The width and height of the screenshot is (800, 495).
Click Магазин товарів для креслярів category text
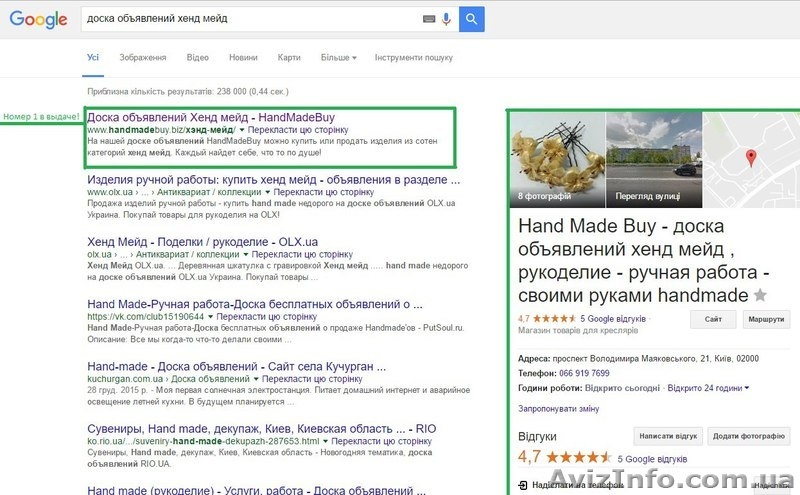click(578, 331)
